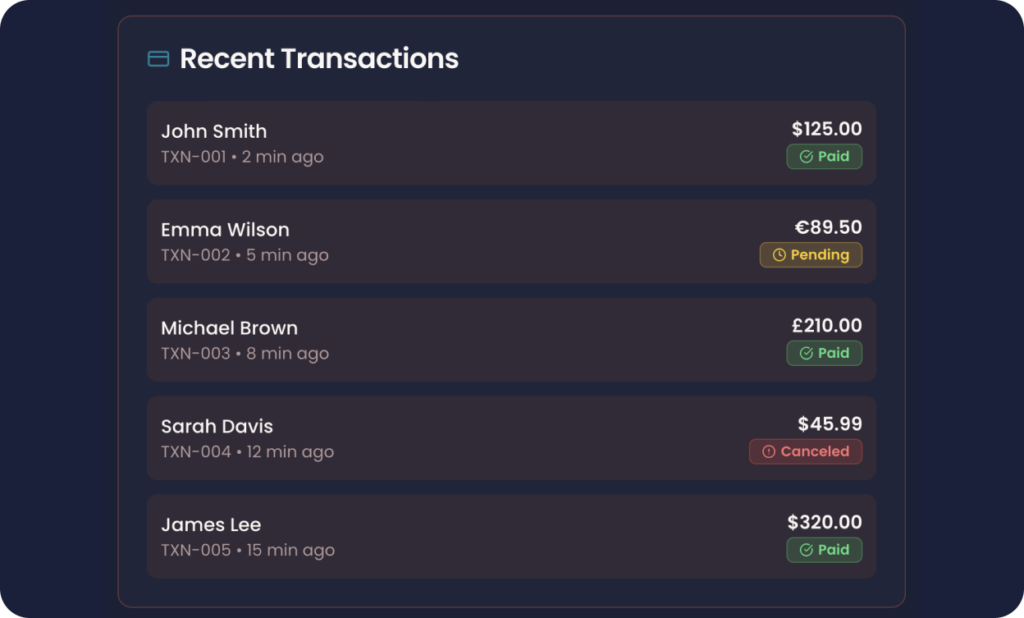The height and width of the screenshot is (618, 1024).
Task: Click the €89.50 amount
Action: (x=828, y=227)
